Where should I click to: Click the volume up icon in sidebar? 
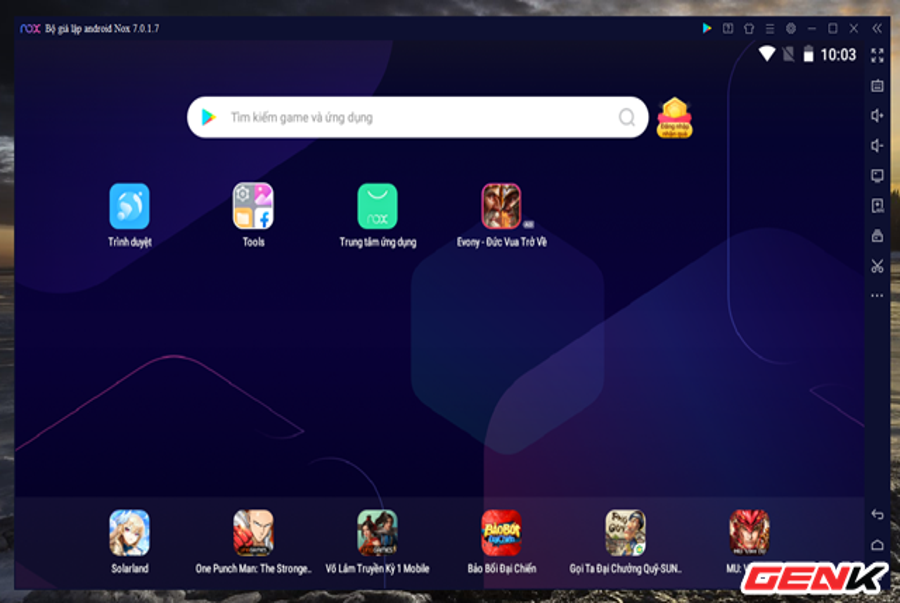click(877, 116)
